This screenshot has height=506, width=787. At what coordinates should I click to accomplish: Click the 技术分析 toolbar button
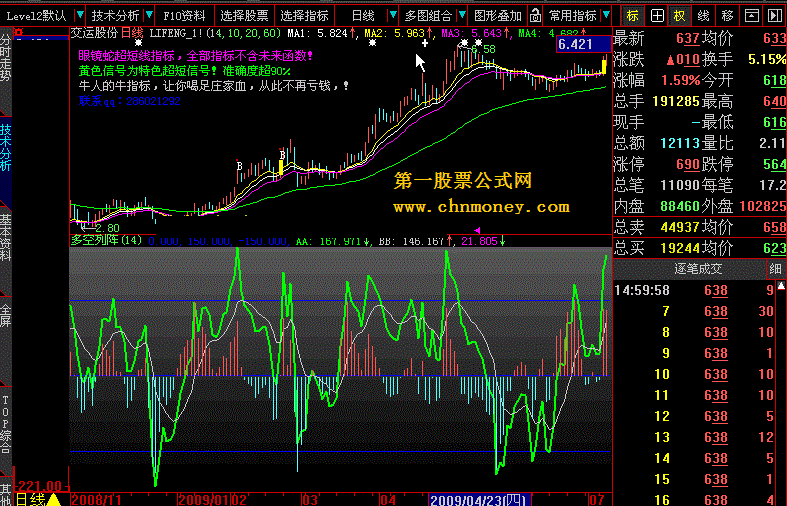click(x=115, y=16)
